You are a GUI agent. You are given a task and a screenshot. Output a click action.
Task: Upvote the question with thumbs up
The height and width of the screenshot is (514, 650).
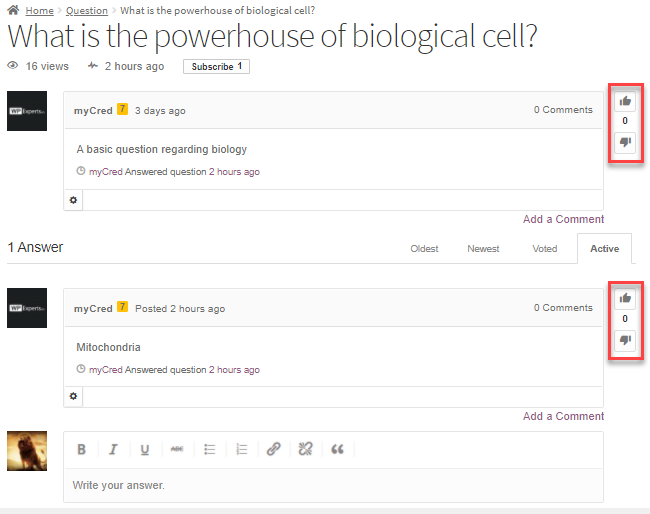click(625, 100)
